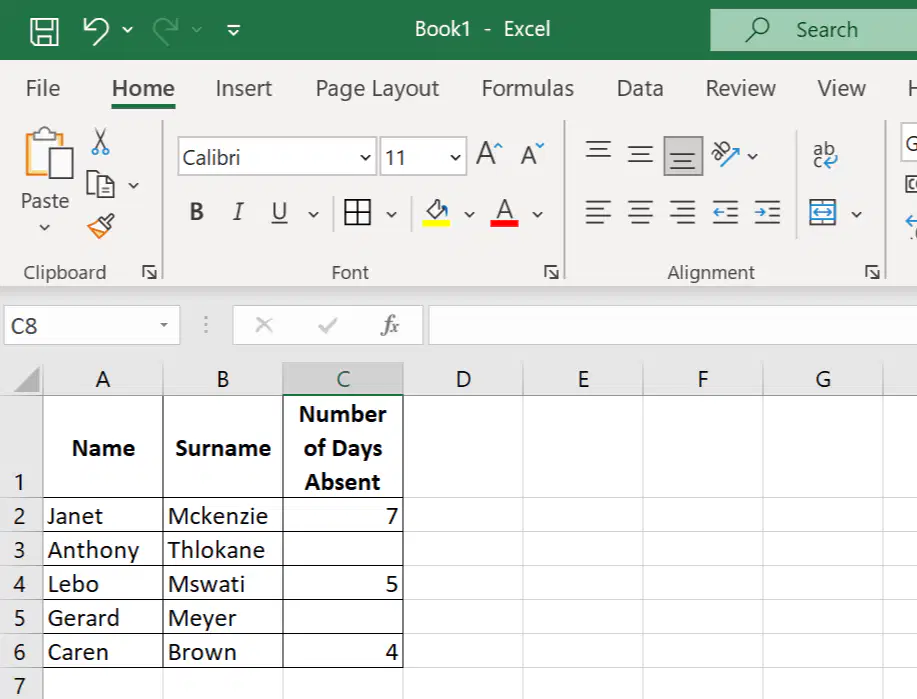Click the Enter checkmark in formula bar
Viewport: 917px width, 699px height.
[328, 325]
